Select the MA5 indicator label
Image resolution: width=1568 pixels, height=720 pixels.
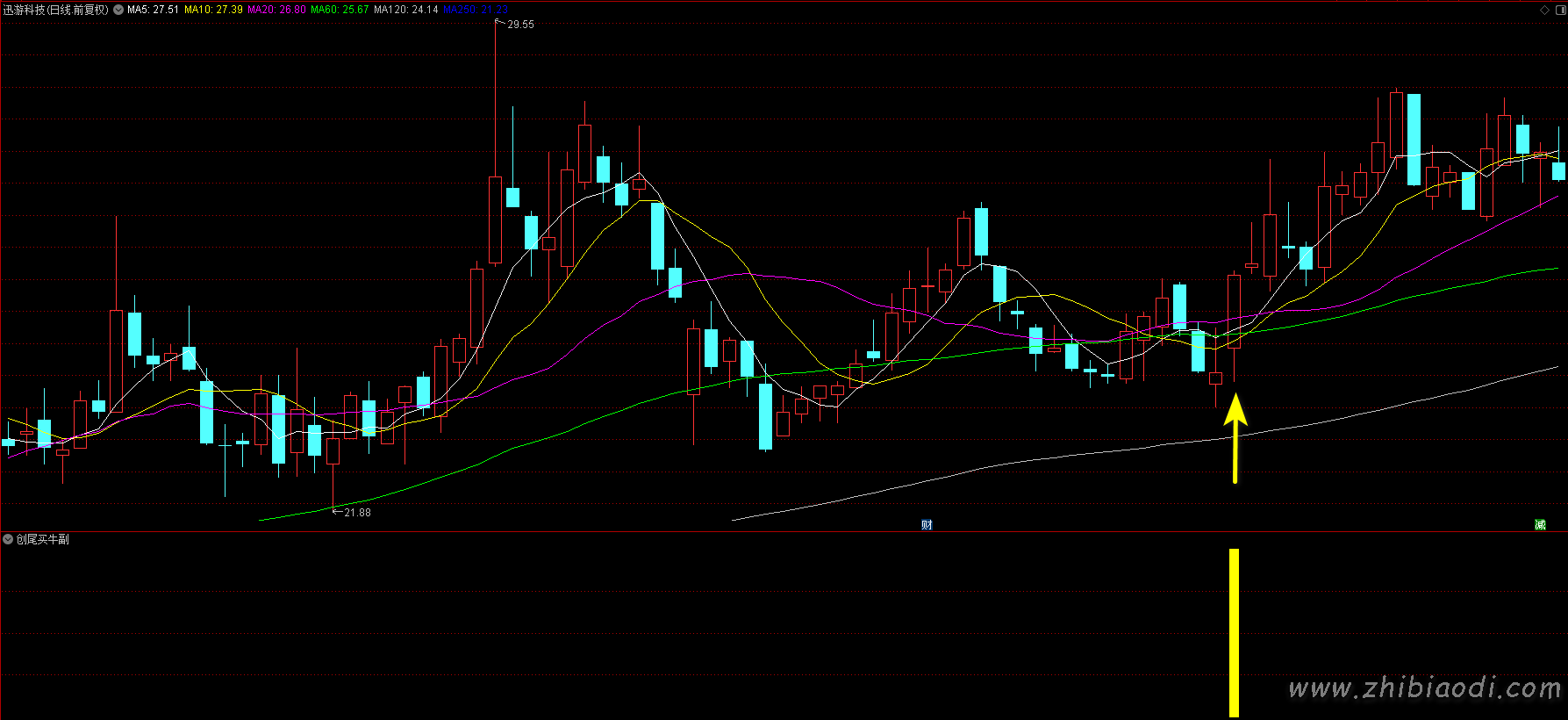click(x=153, y=10)
